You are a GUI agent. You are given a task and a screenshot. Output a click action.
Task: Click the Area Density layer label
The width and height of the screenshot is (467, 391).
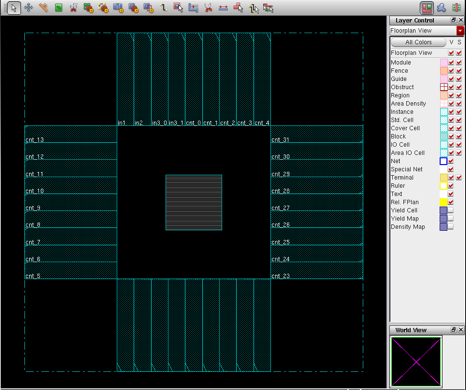point(408,103)
